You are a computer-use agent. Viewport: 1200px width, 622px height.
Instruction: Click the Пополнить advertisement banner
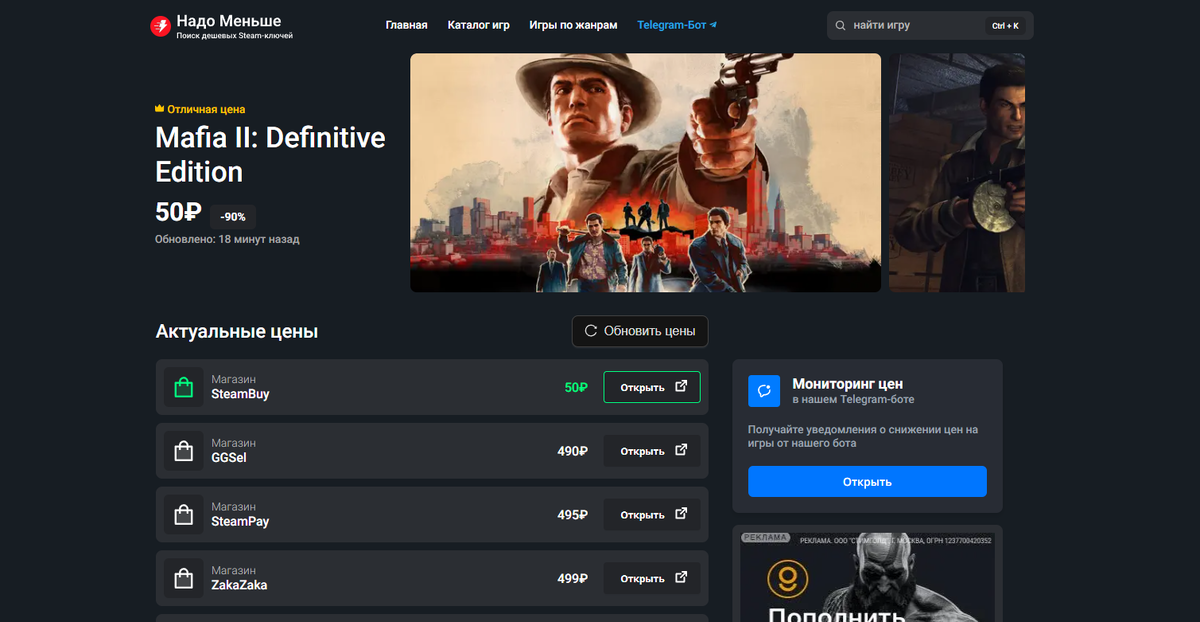(867, 576)
